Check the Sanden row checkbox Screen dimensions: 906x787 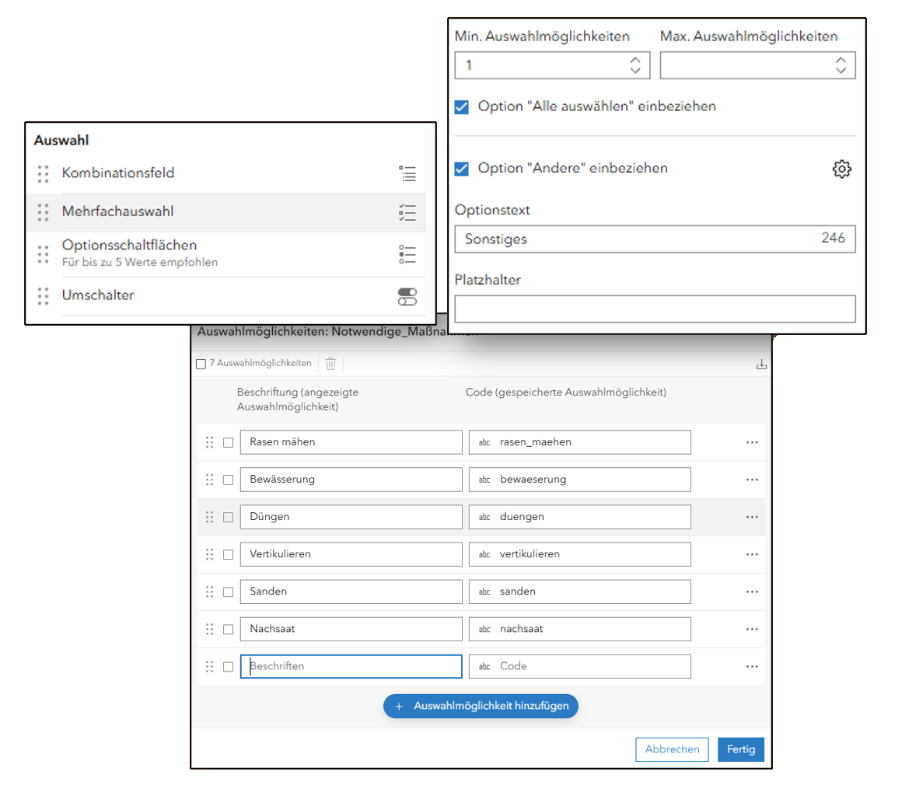pos(228,592)
